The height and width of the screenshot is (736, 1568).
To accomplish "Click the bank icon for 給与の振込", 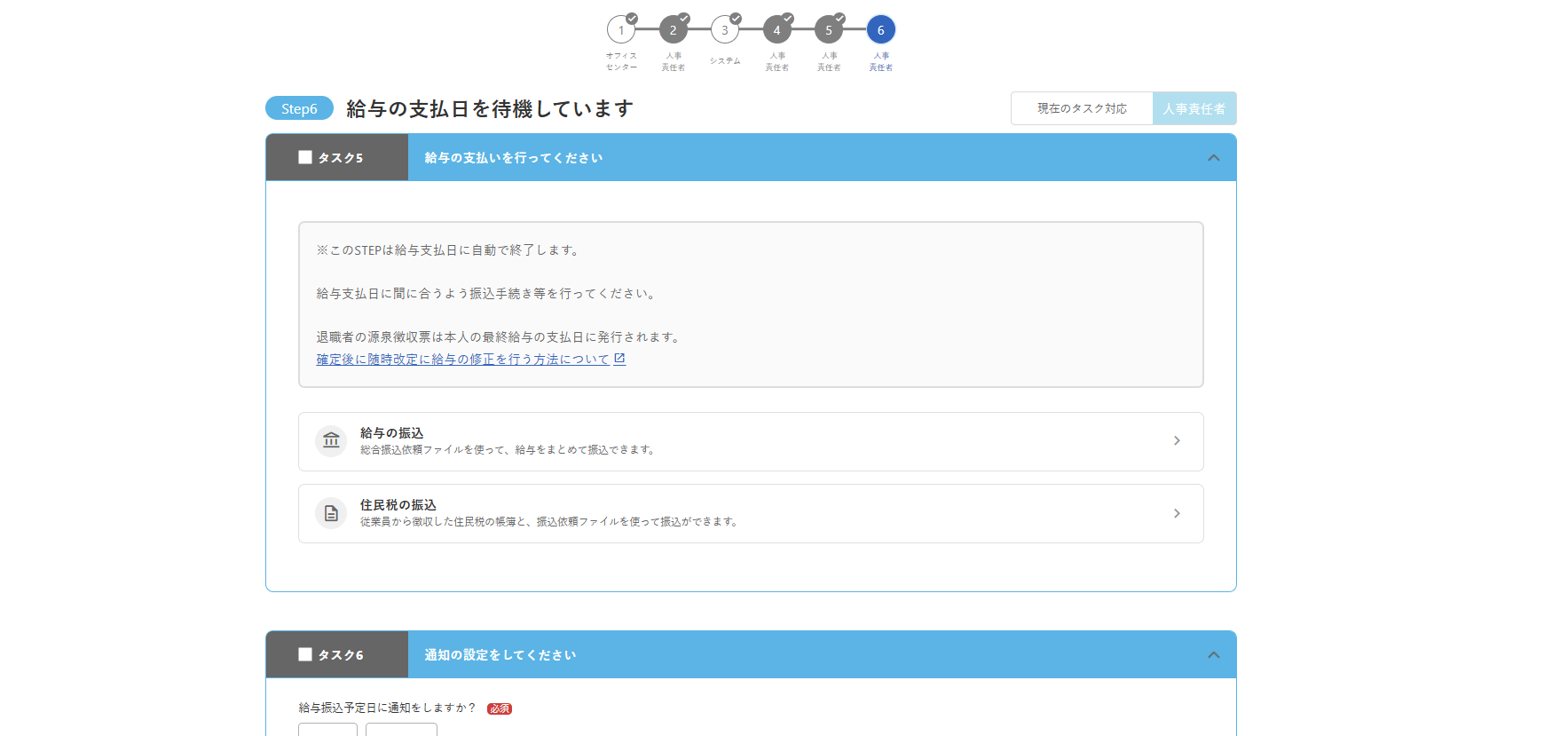I will coord(331,440).
